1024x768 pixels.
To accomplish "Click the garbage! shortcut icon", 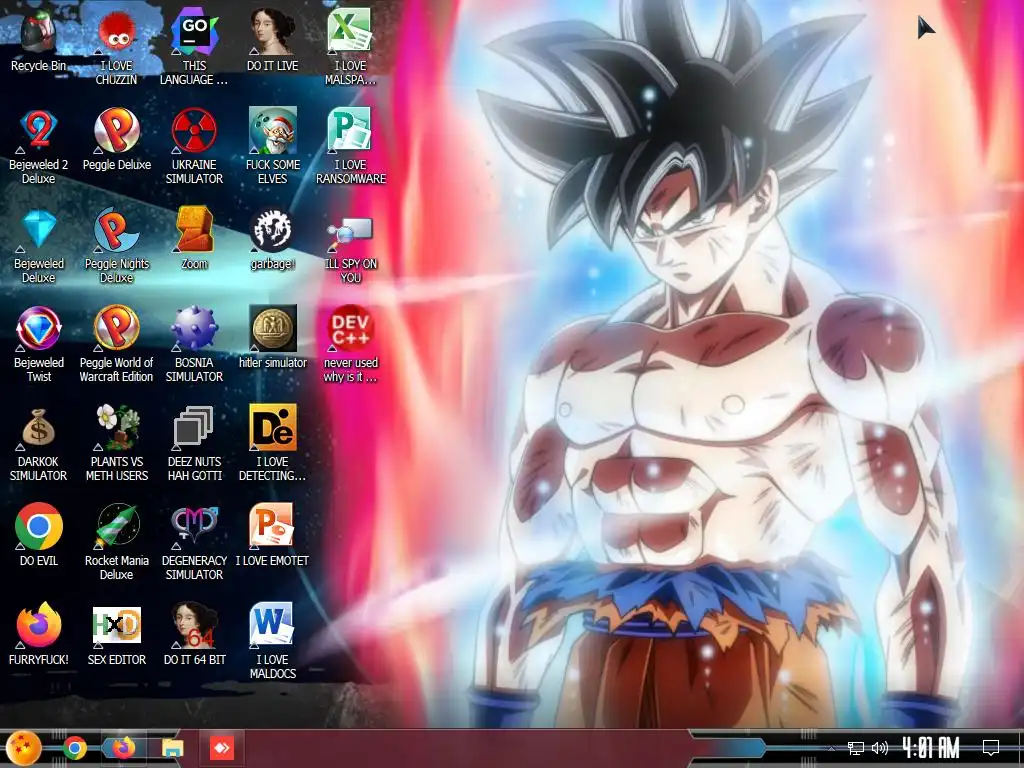I will pyautogui.click(x=272, y=231).
